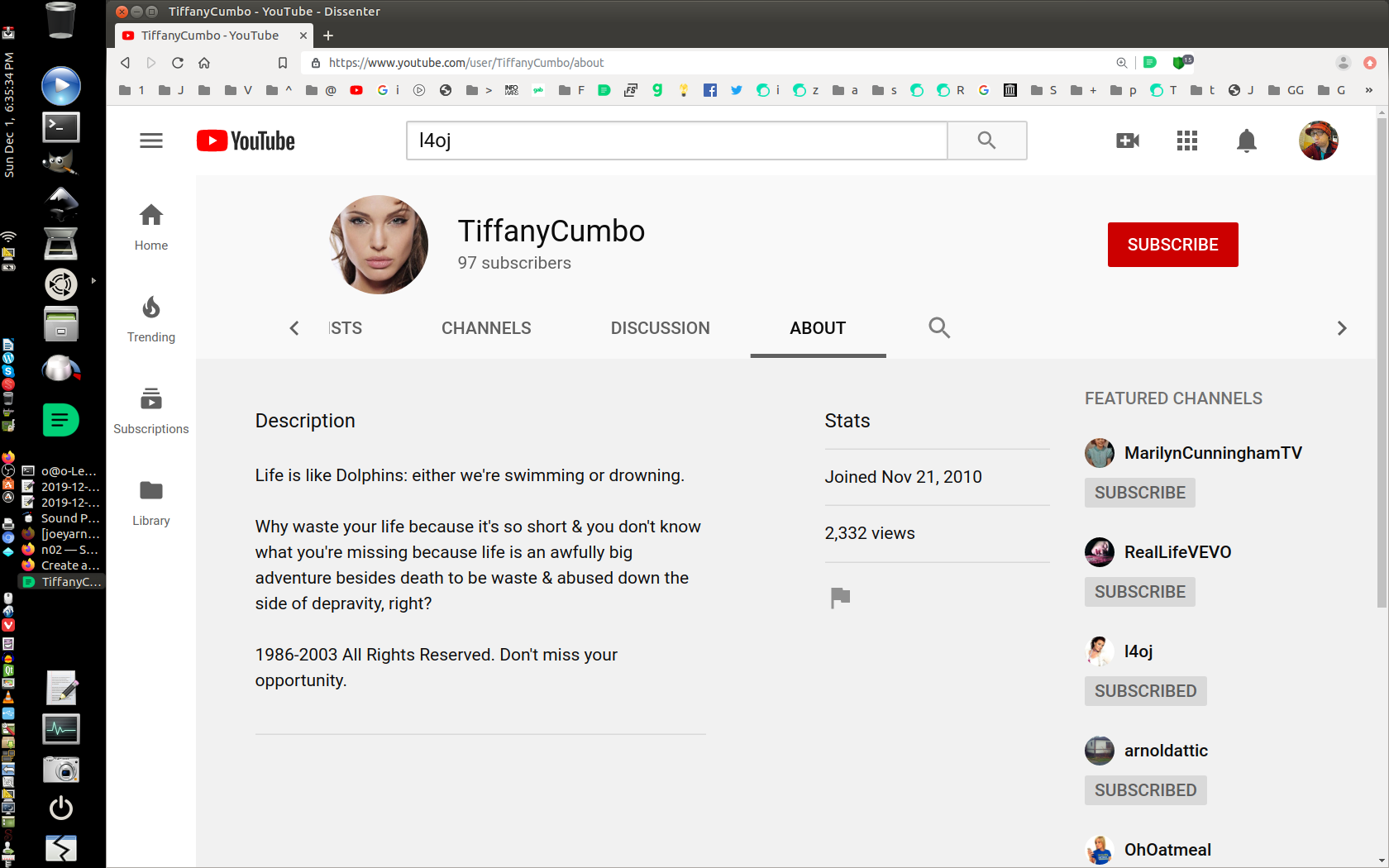Click the browser address bar URL
1389x868 pixels.
click(x=466, y=63)
